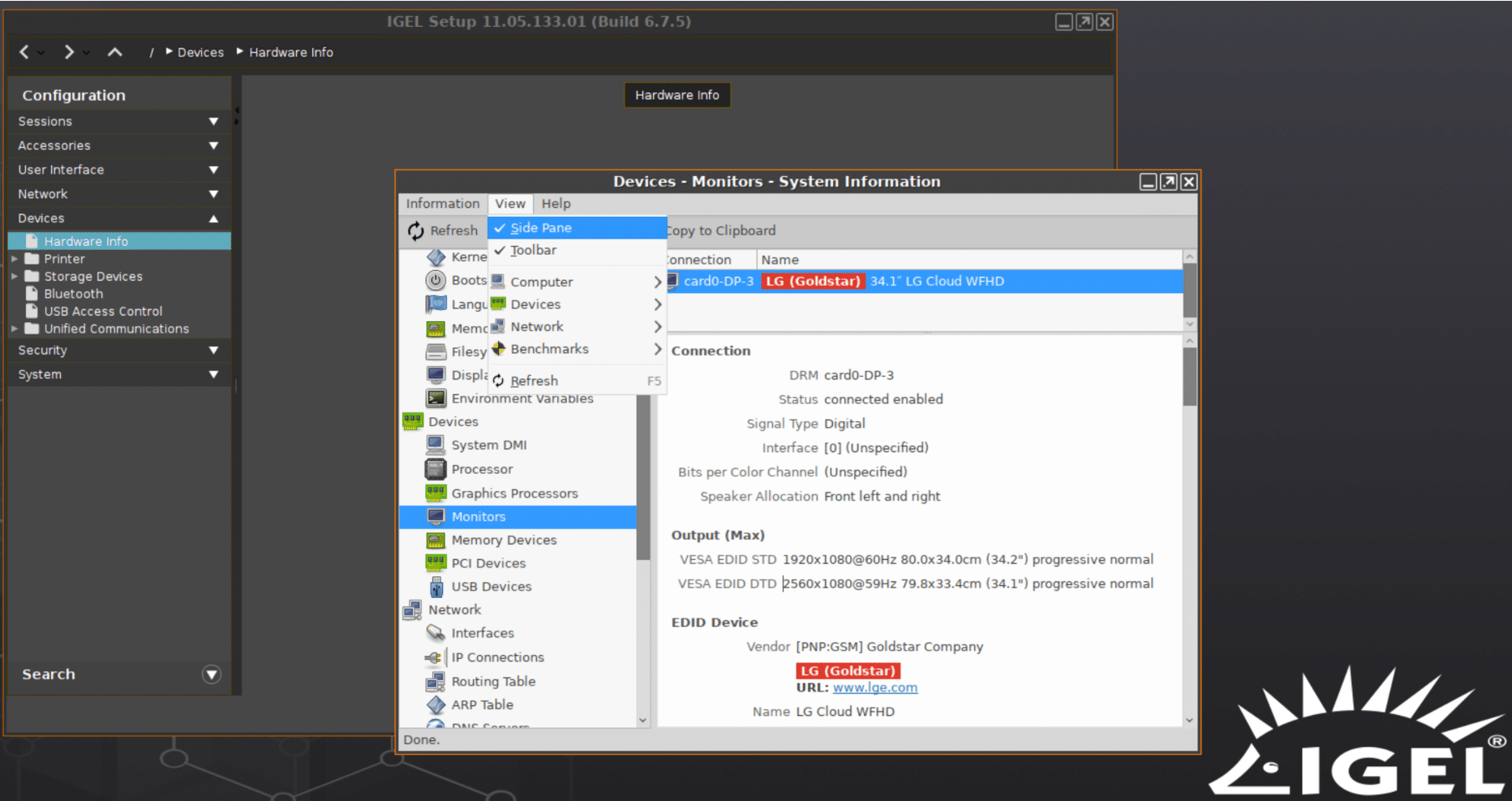This screenshot has height=801, width=1512.
Task: Select USB Access Control in configuration tree
Action: pos(103,311)
